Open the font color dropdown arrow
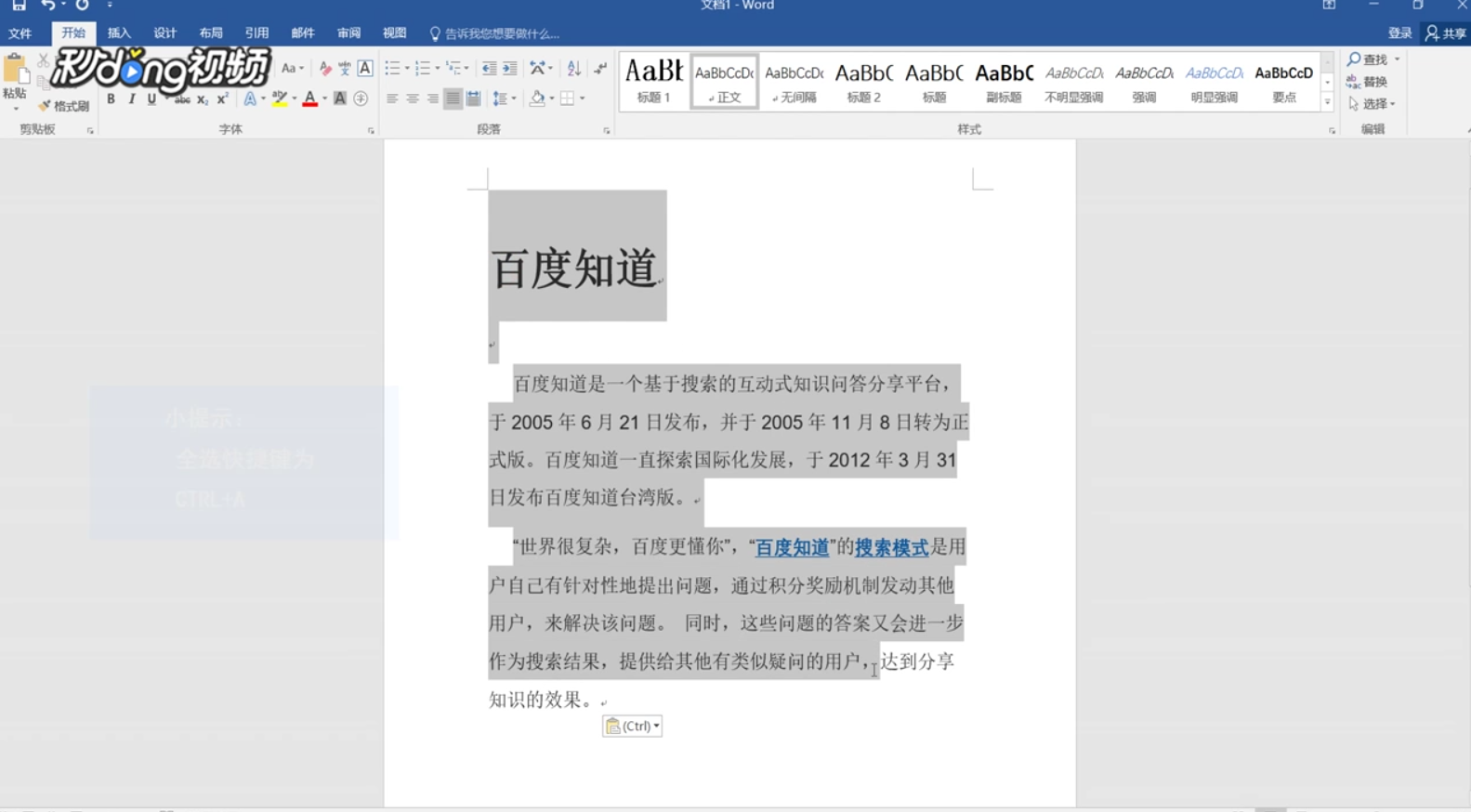The image size is (1471, 812). tap(324, 98)
